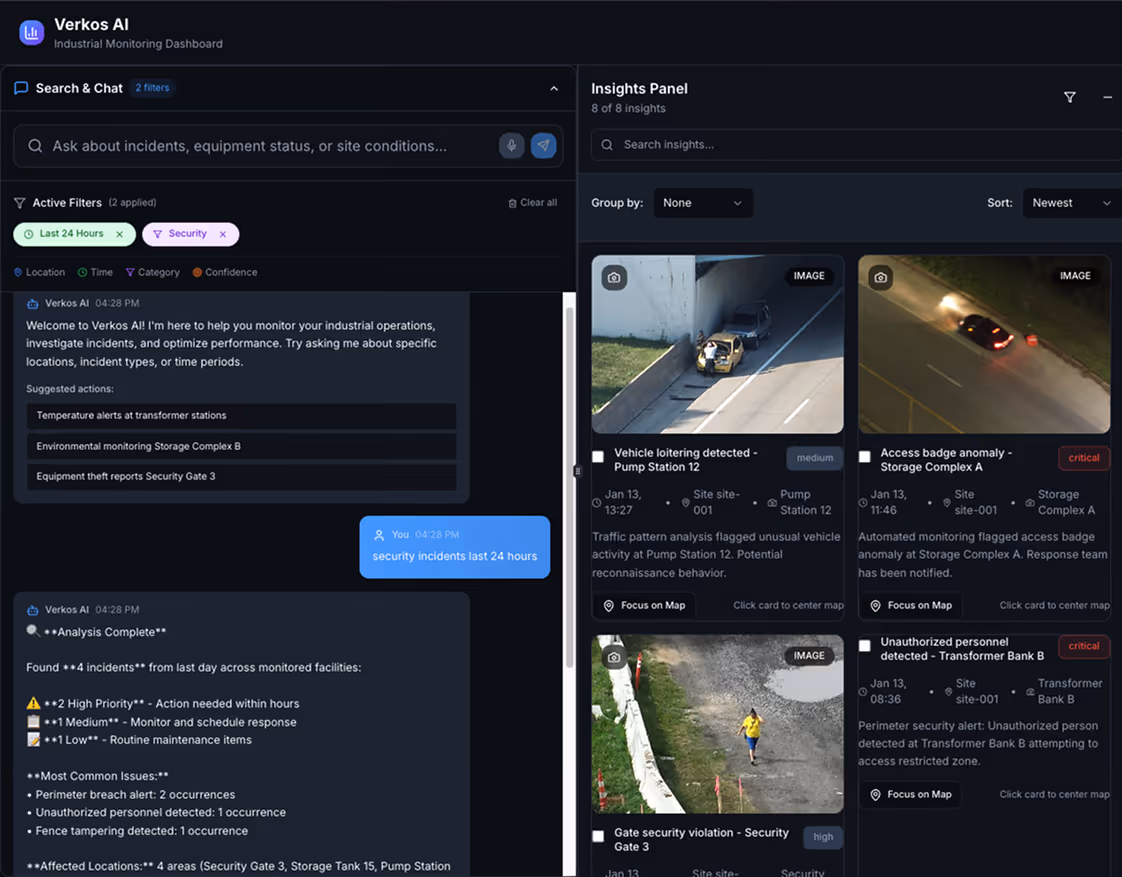Focus on Map for Access badge anomaly
The height and width of the screenshot is (877, 1122).
coord(911,606)
